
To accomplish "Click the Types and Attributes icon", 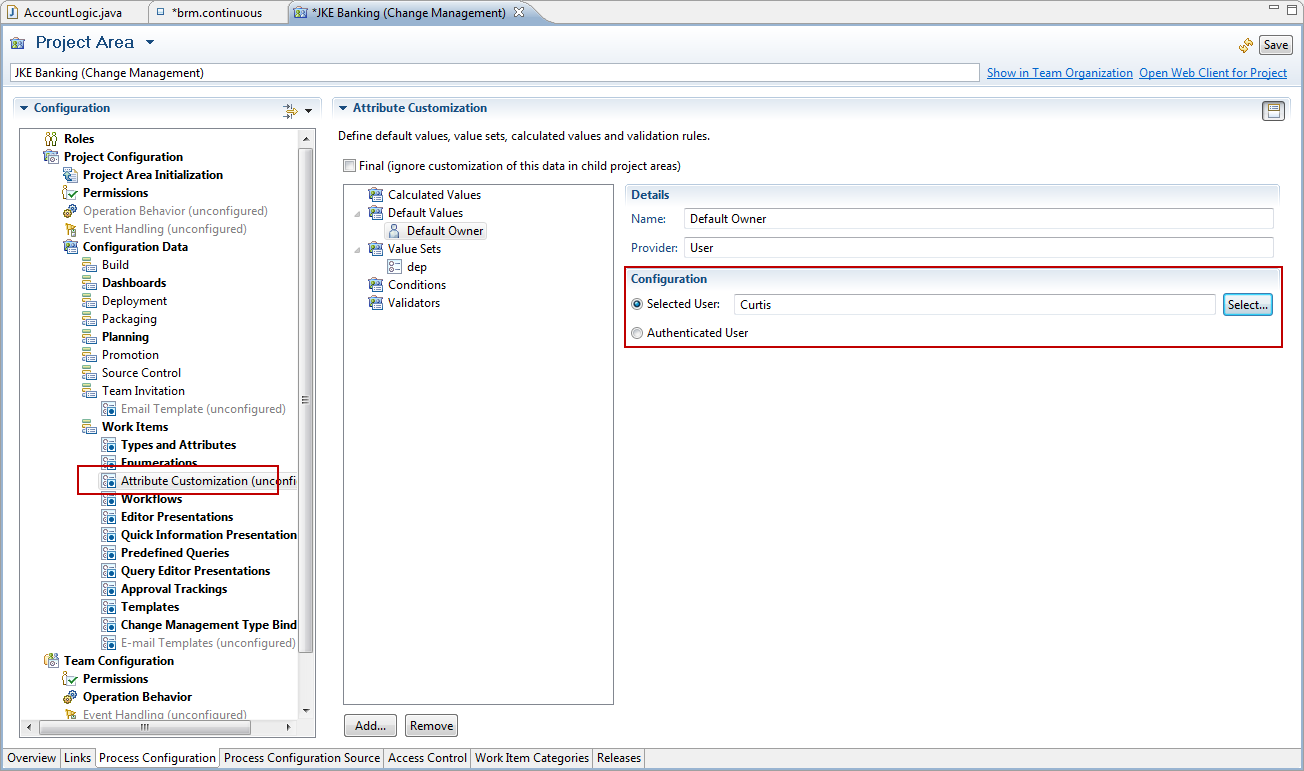I will coord(108,445).
